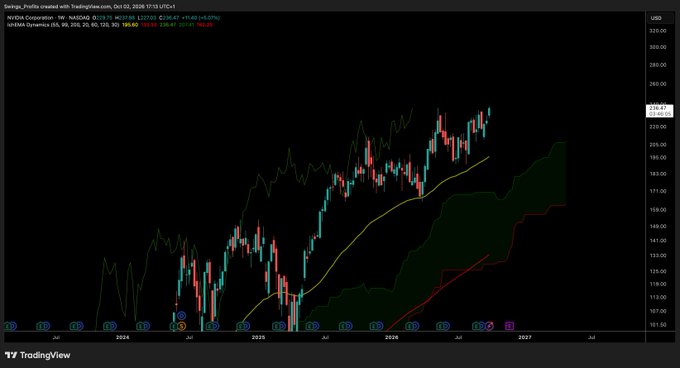Click the pink lightning event icon on the timeline

pos(490,326)
